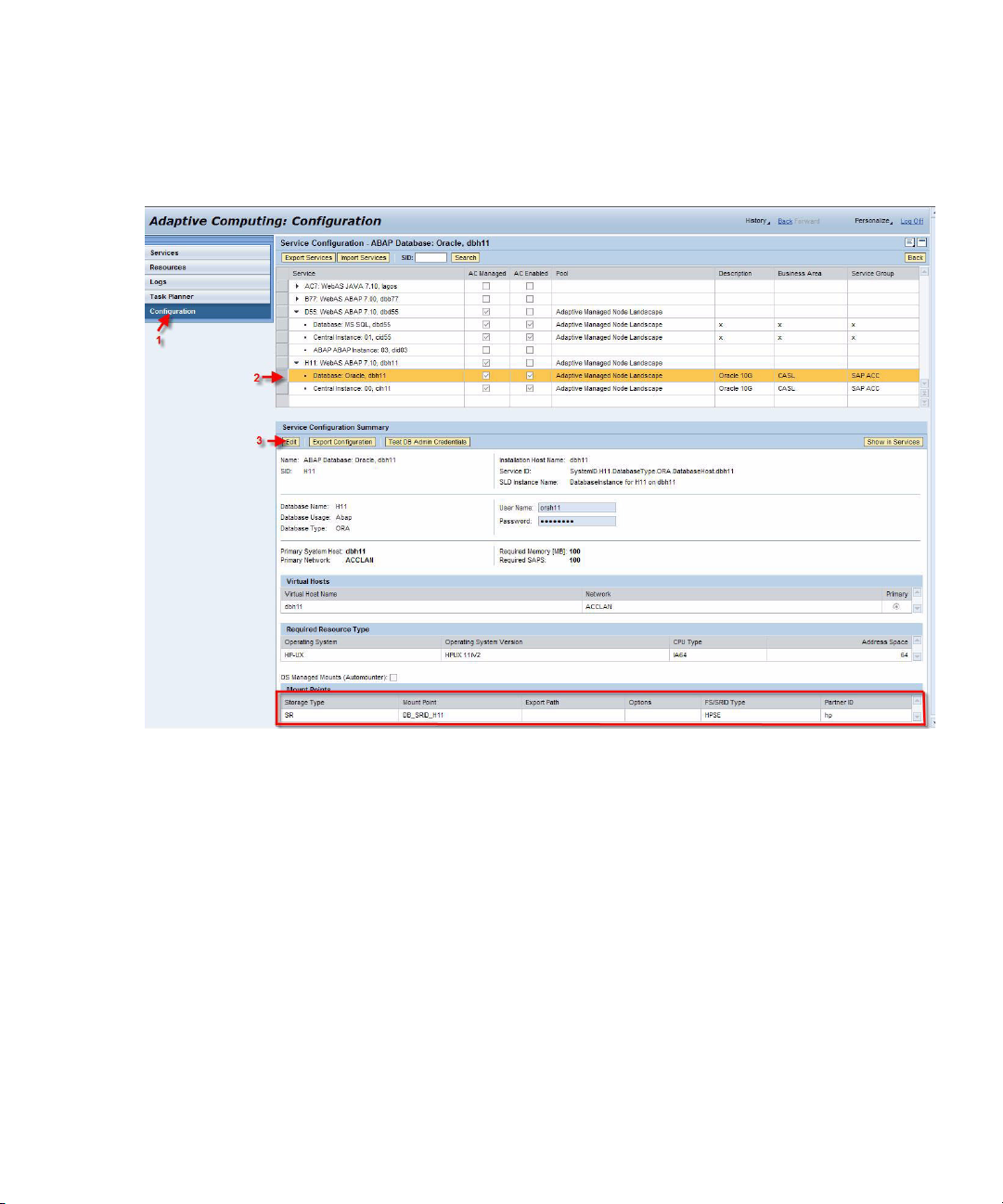Focus the User Name field

point(576,508)
